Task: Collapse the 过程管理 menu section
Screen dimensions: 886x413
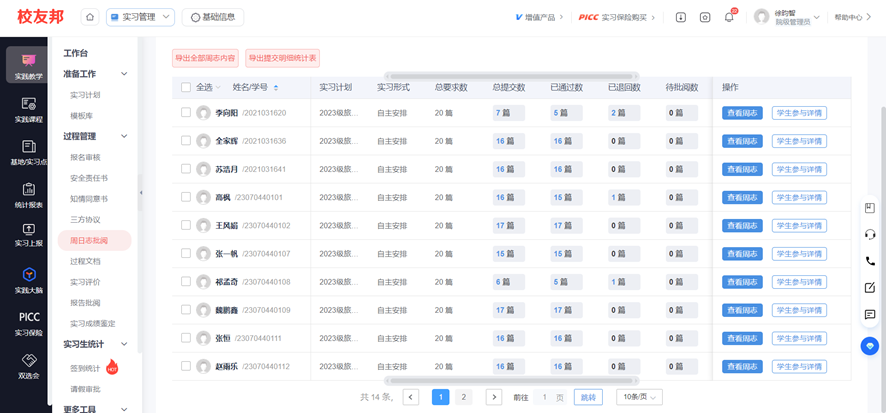Action: click(124, 136)
